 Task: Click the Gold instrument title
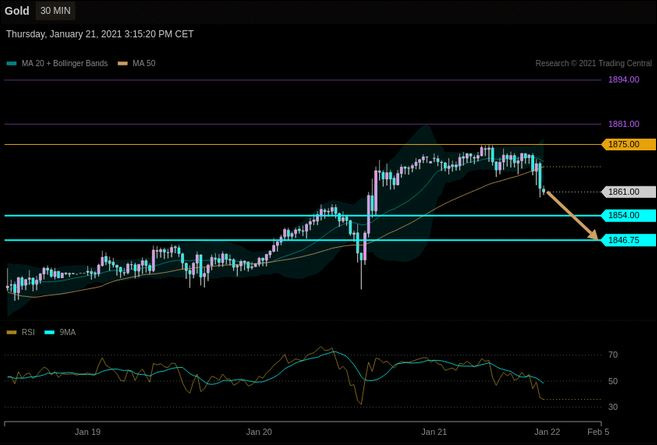pyautogui.click(x=17, y=11)
